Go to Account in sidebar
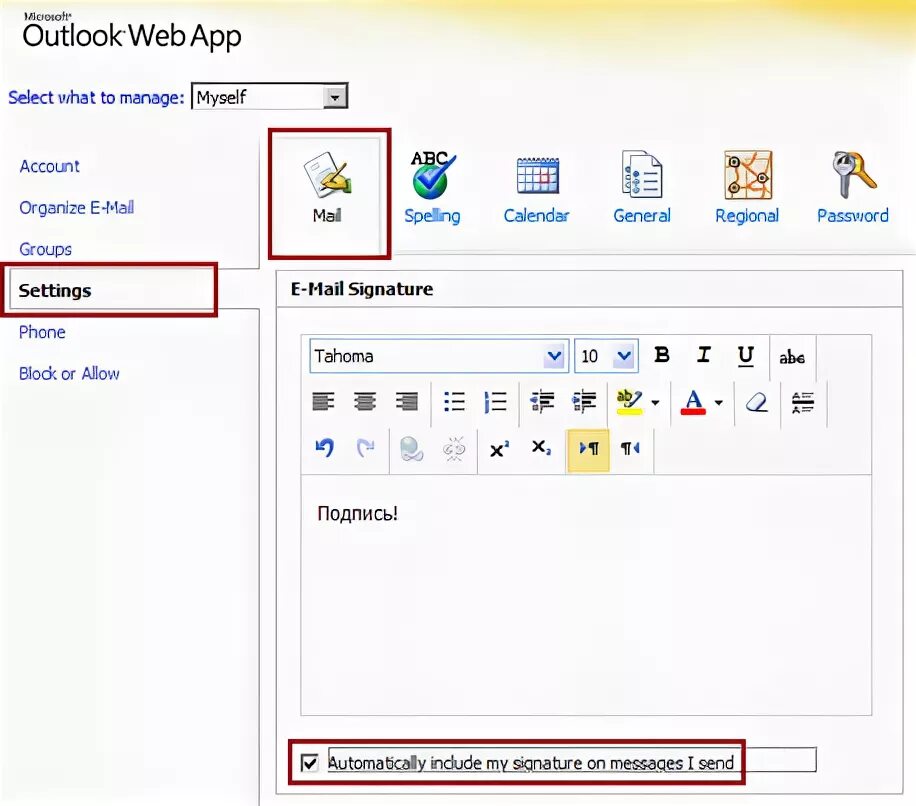Screen dimensions: 916x806 [x=50, y=166]
